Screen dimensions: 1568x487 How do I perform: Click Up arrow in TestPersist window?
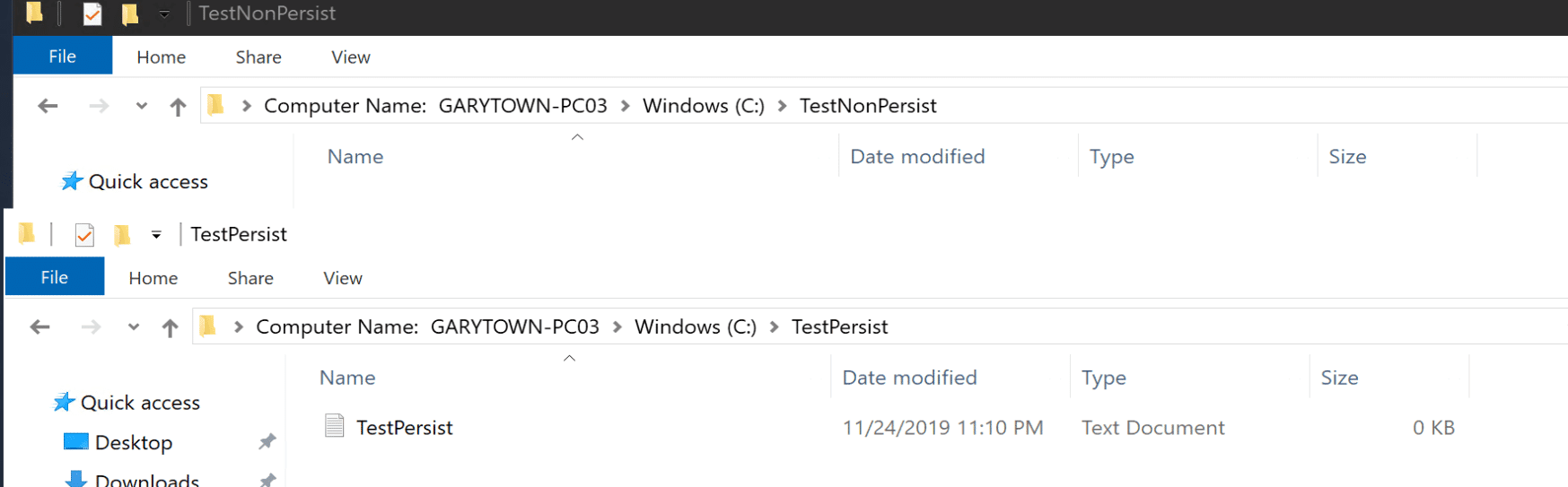pyautogui.click(x=170, y=327)
